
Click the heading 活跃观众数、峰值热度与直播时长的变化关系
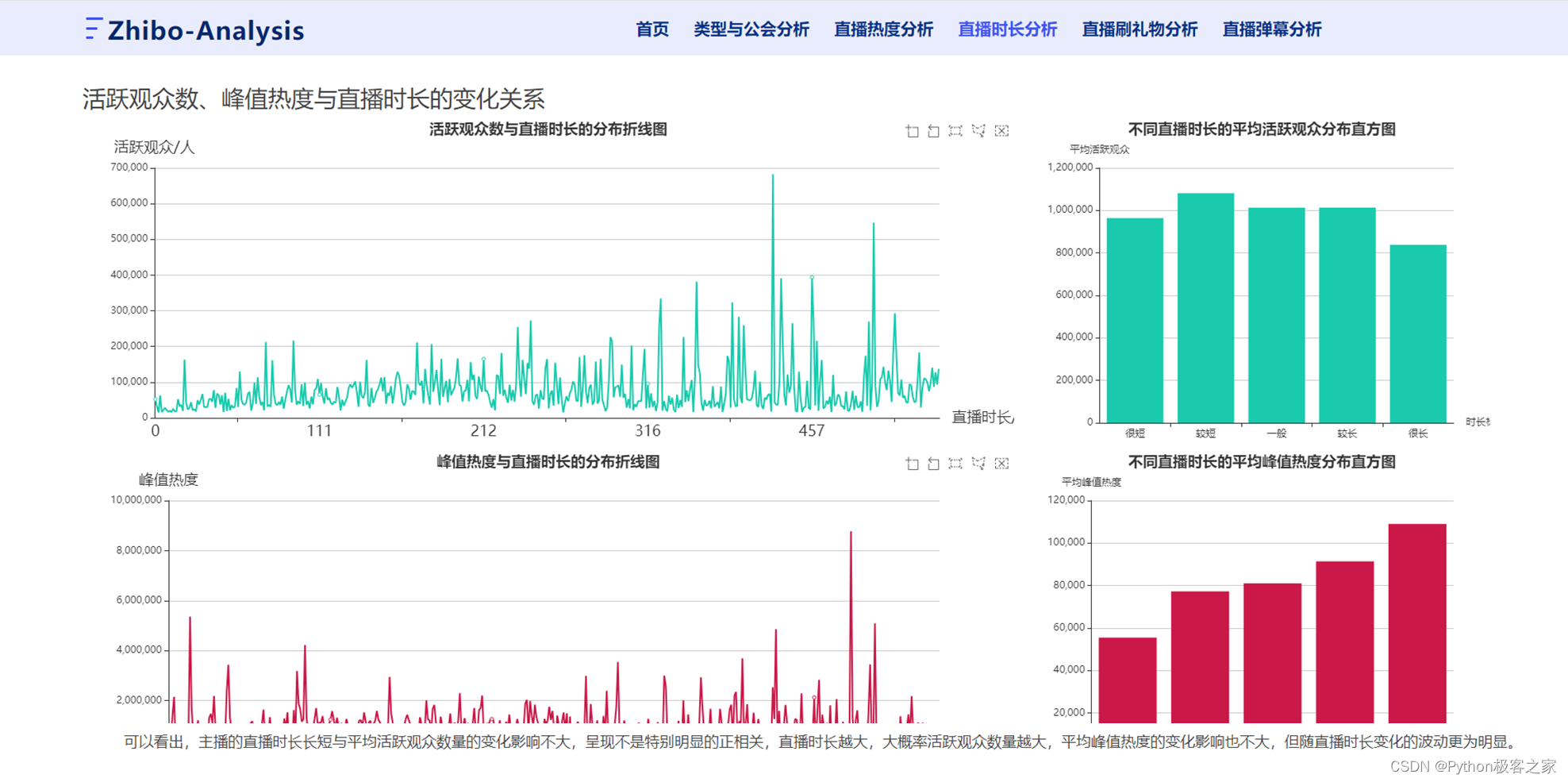coord(313,99)
